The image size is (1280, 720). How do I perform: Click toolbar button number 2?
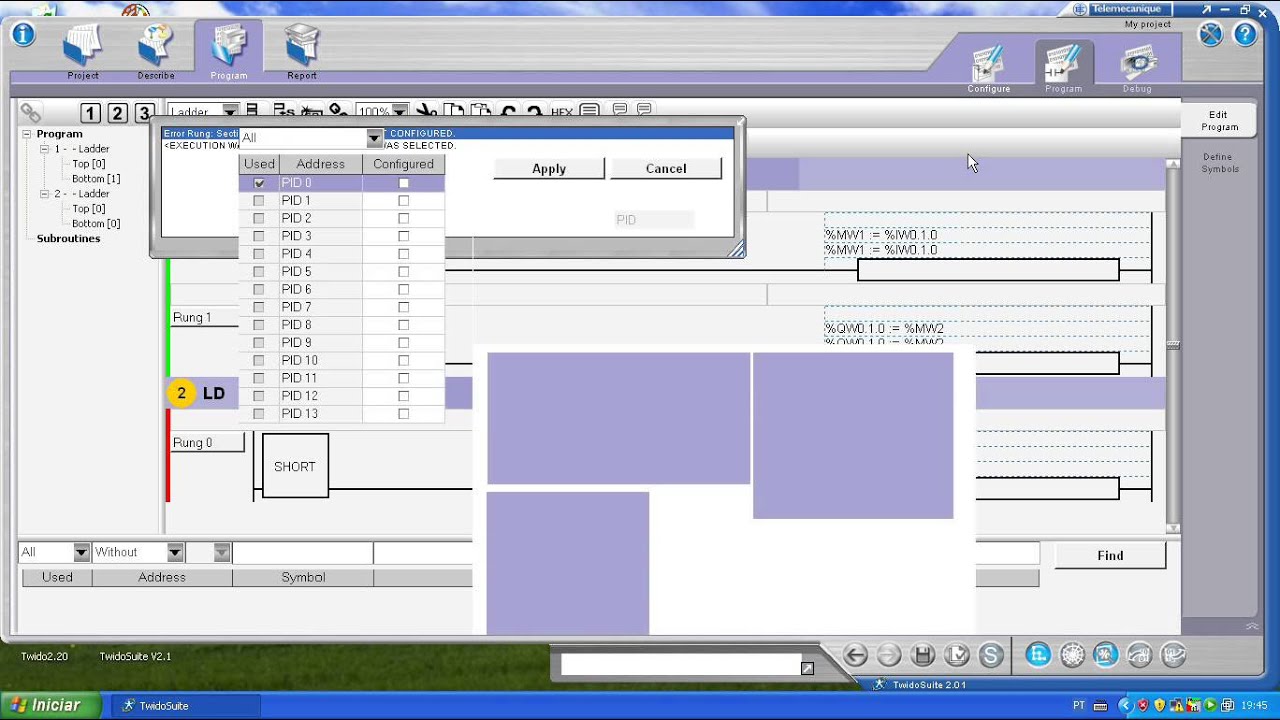click(118, 113)
